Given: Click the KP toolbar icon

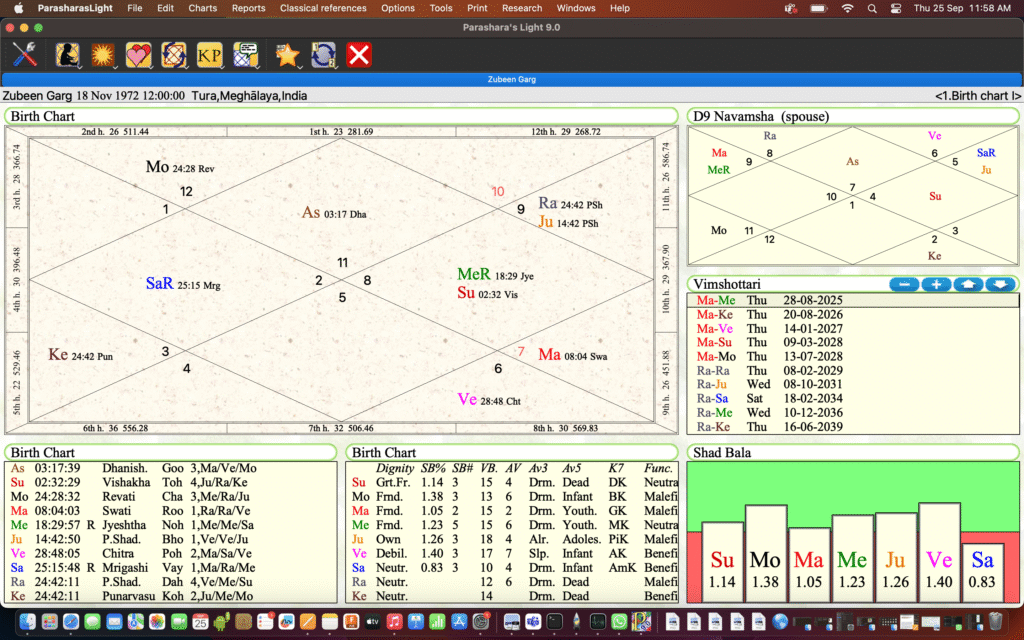Looking at the screenshot, I should (209, 54).
